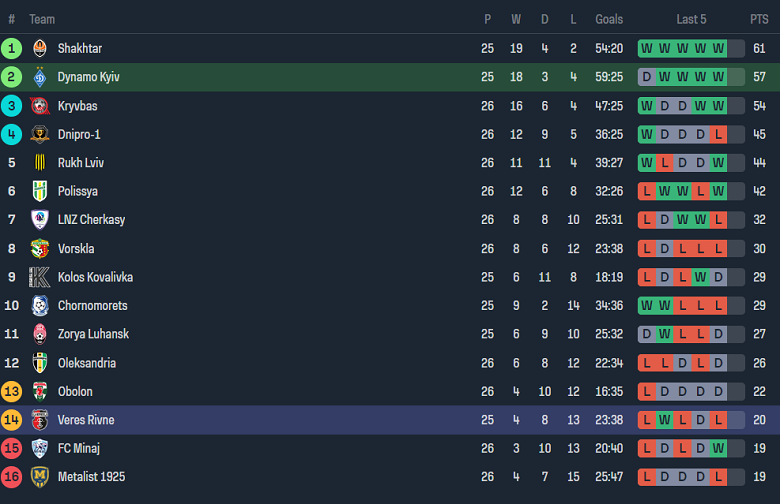Click the position 16 red rank badge
780x504 pixels.
[x=12, y=477]
